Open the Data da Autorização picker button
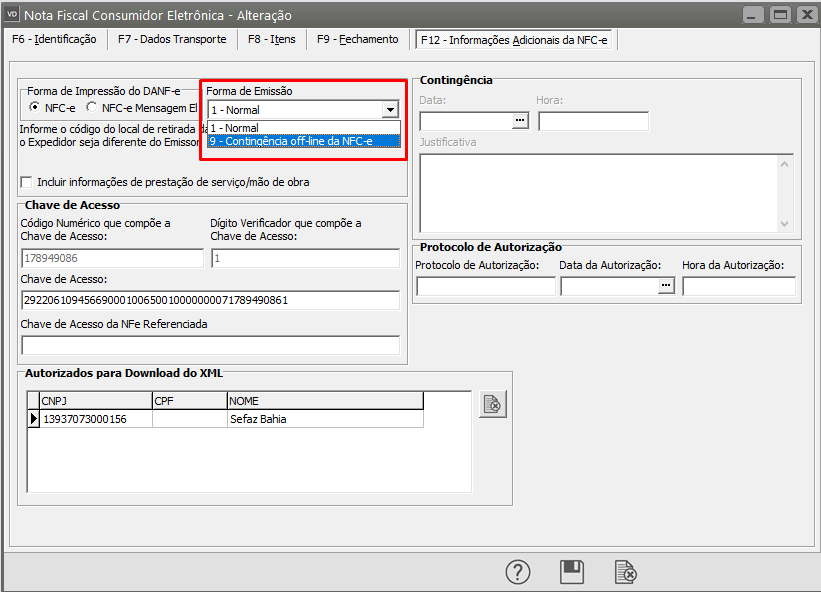Image resolution: width=821 pixels, height=592 pixels. pos(665,287)
